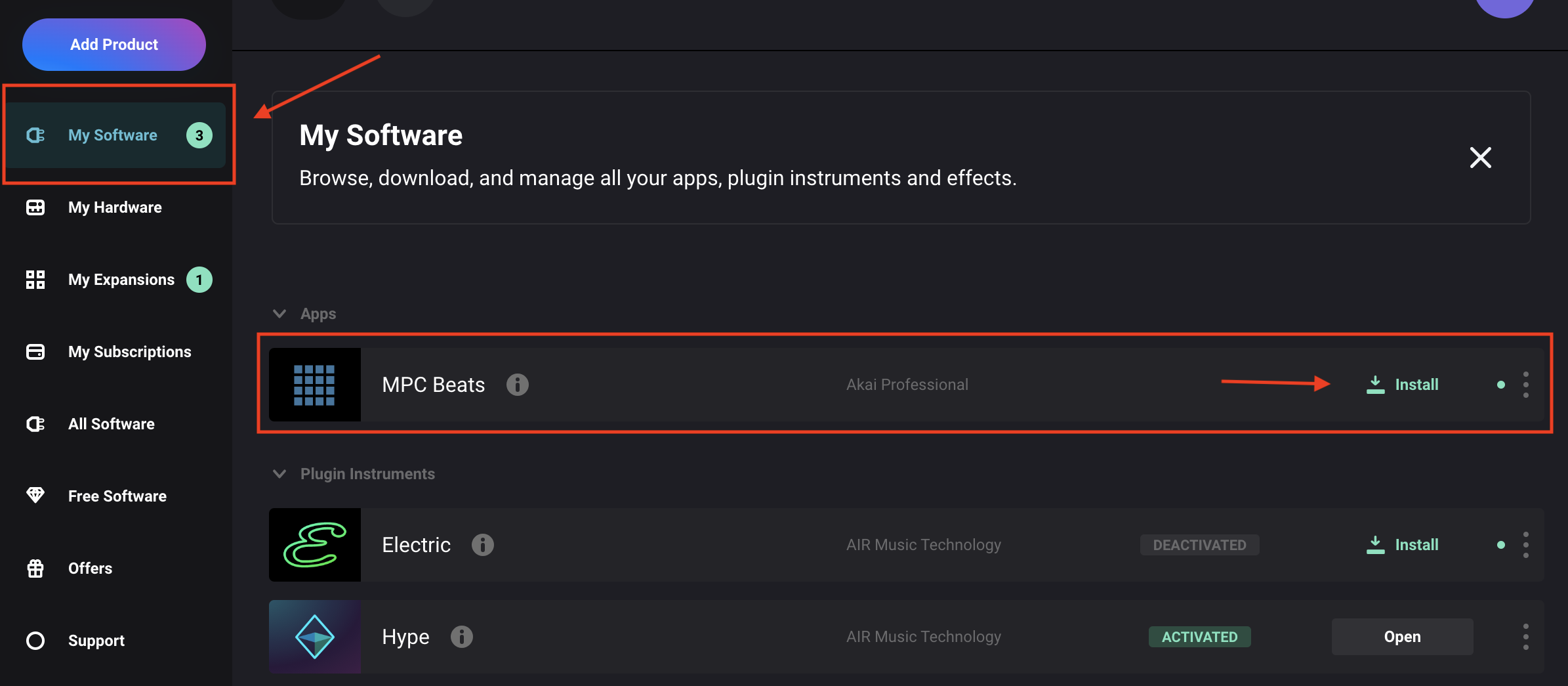Click the Offers gift icon

click(35, 568)
